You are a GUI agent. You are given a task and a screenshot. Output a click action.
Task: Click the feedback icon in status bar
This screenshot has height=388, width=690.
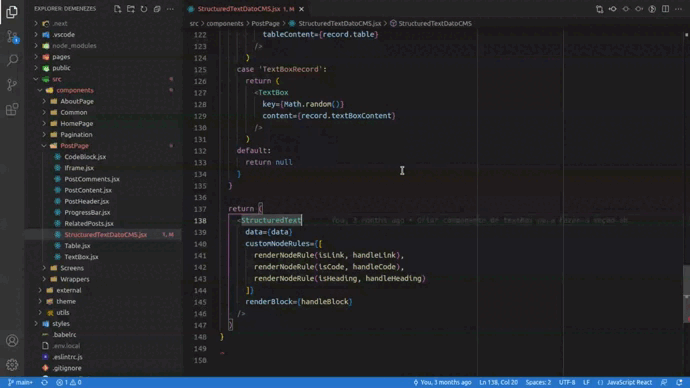pyautogui.click(x=664, y=382)
